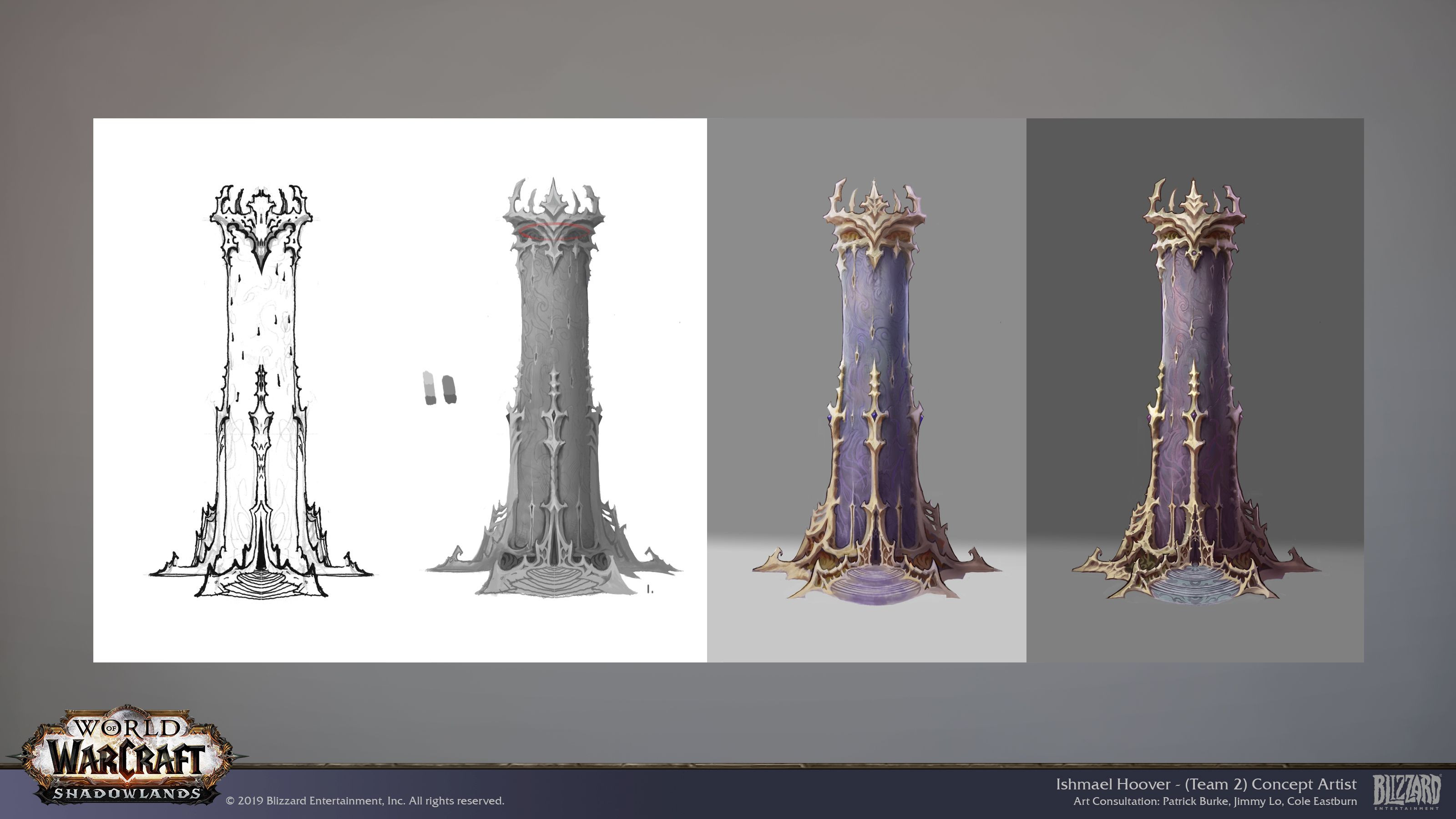Image resolution: width=1456 pixels, height=819 pixels.
Task: Click the 'Ishmael Hoover - (Team 2) Concept Artist' credit
Action: click(1206, 784)
